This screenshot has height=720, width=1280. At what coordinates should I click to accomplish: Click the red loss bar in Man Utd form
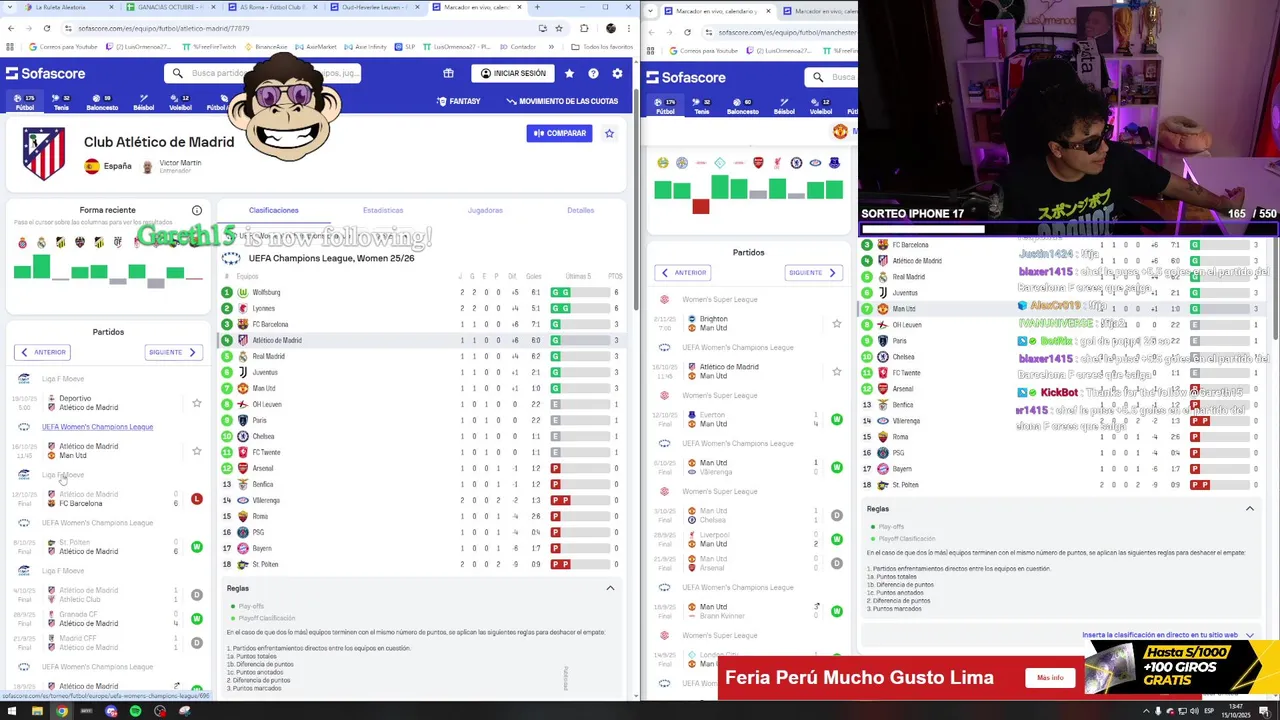click(x=700, y=207)
